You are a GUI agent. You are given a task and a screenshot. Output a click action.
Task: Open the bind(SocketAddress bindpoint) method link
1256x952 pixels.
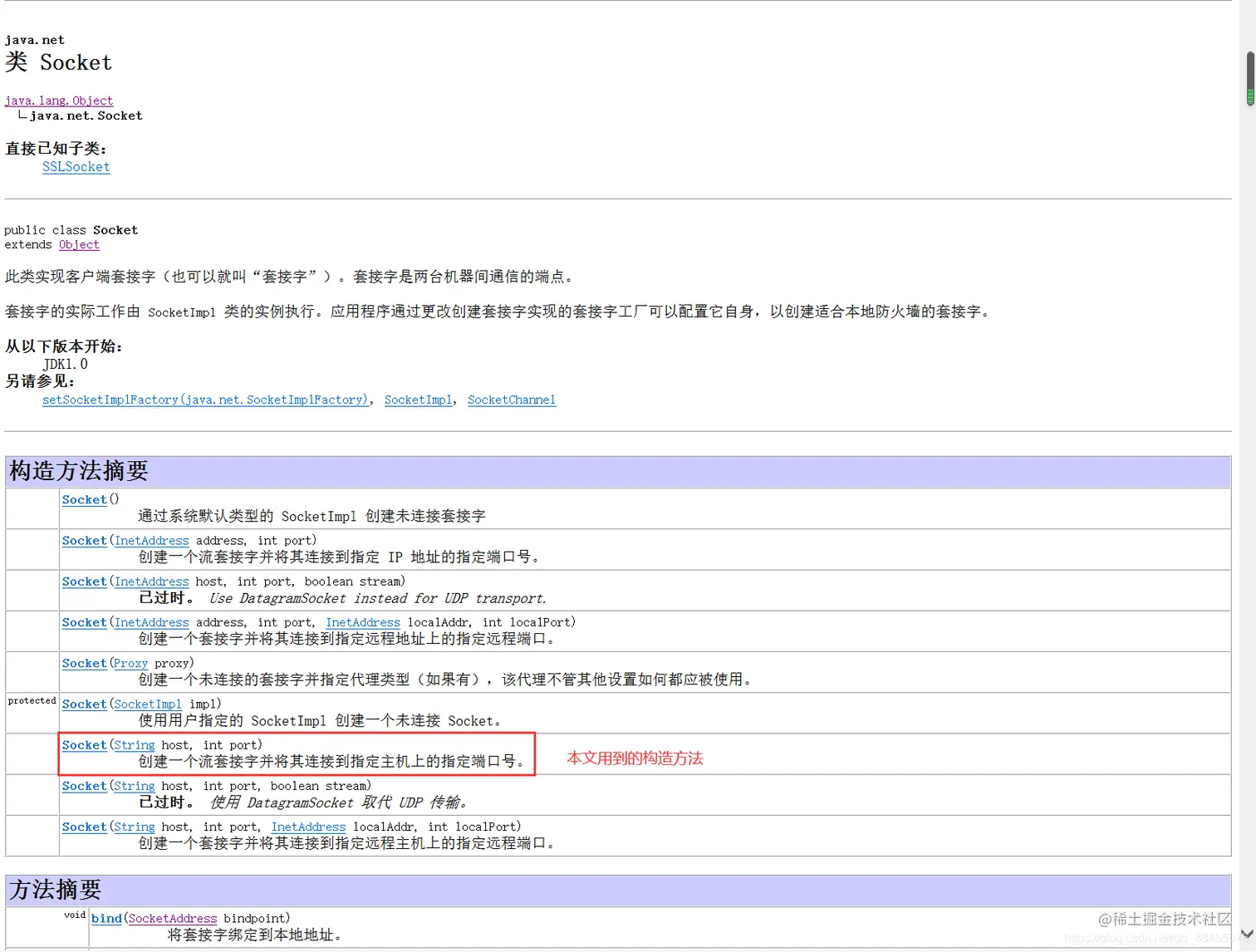105,918
